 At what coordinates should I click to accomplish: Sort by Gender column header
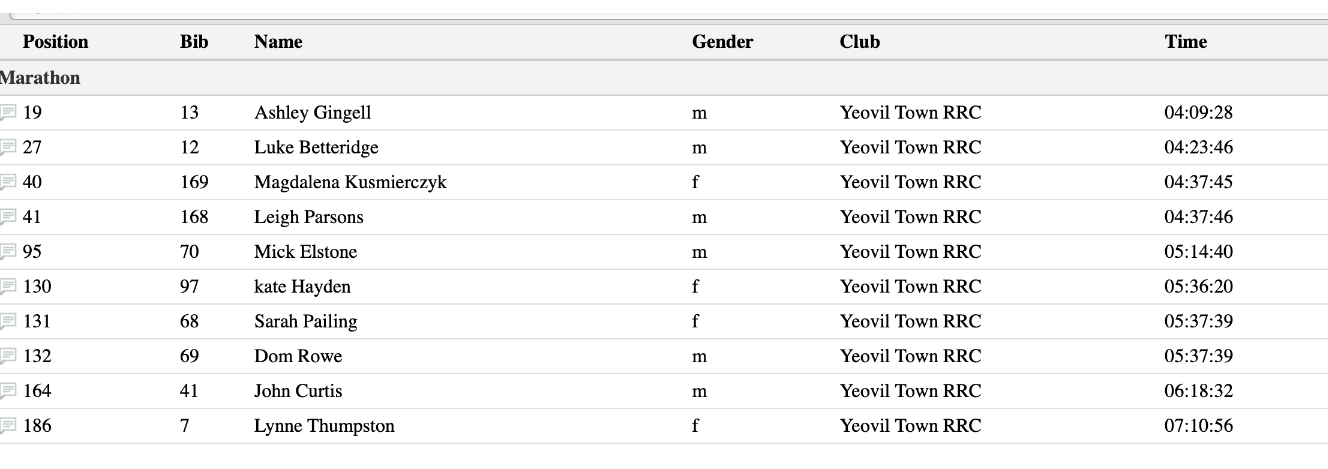(722, 42)
